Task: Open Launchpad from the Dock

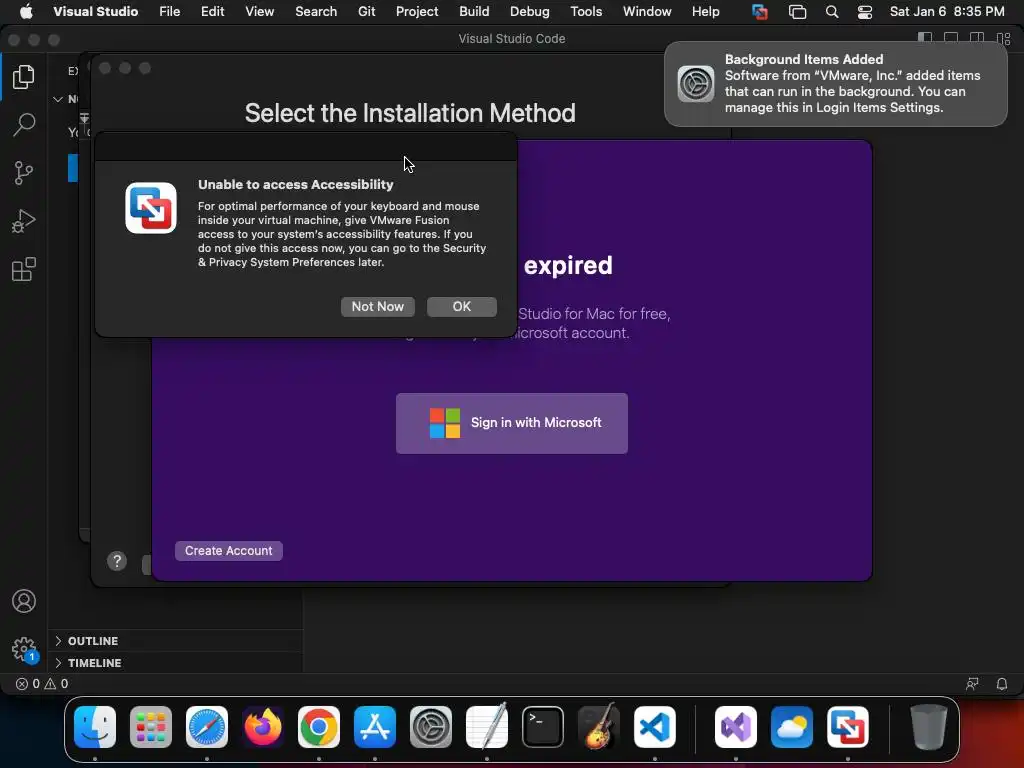Action: click(151, 727)
